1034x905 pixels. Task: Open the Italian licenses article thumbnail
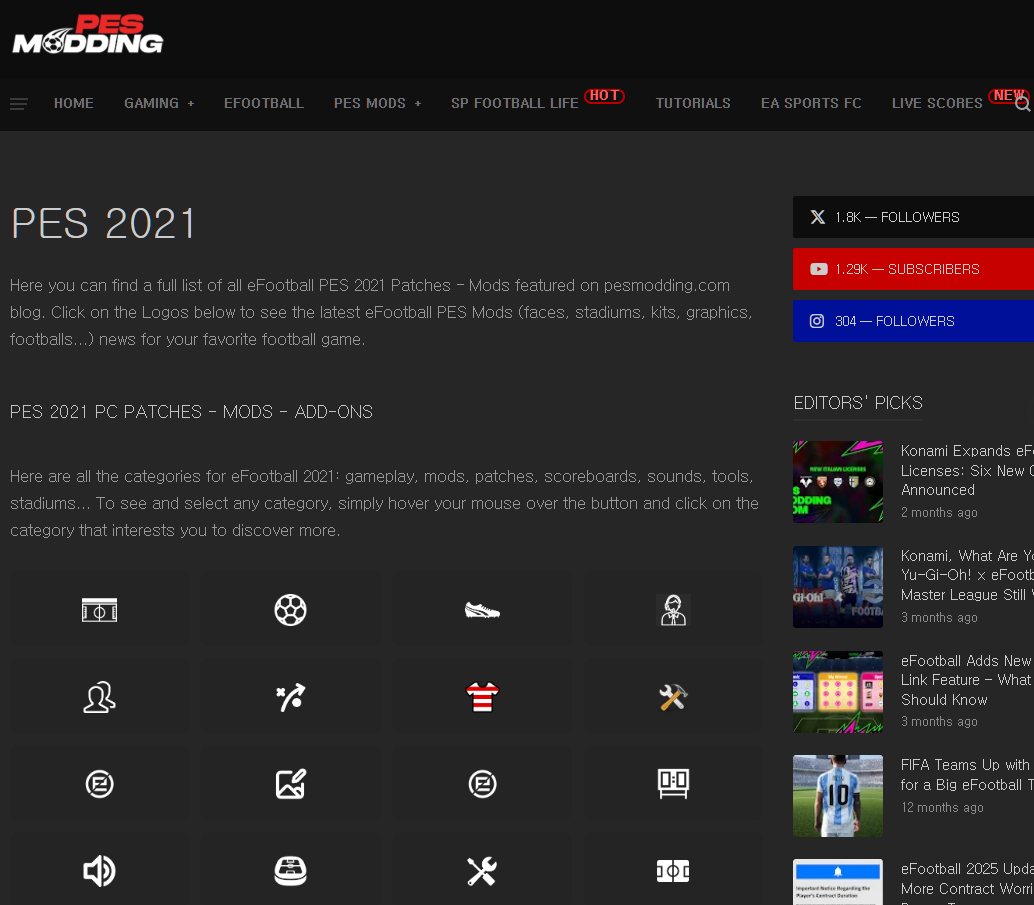click(837, 482)
